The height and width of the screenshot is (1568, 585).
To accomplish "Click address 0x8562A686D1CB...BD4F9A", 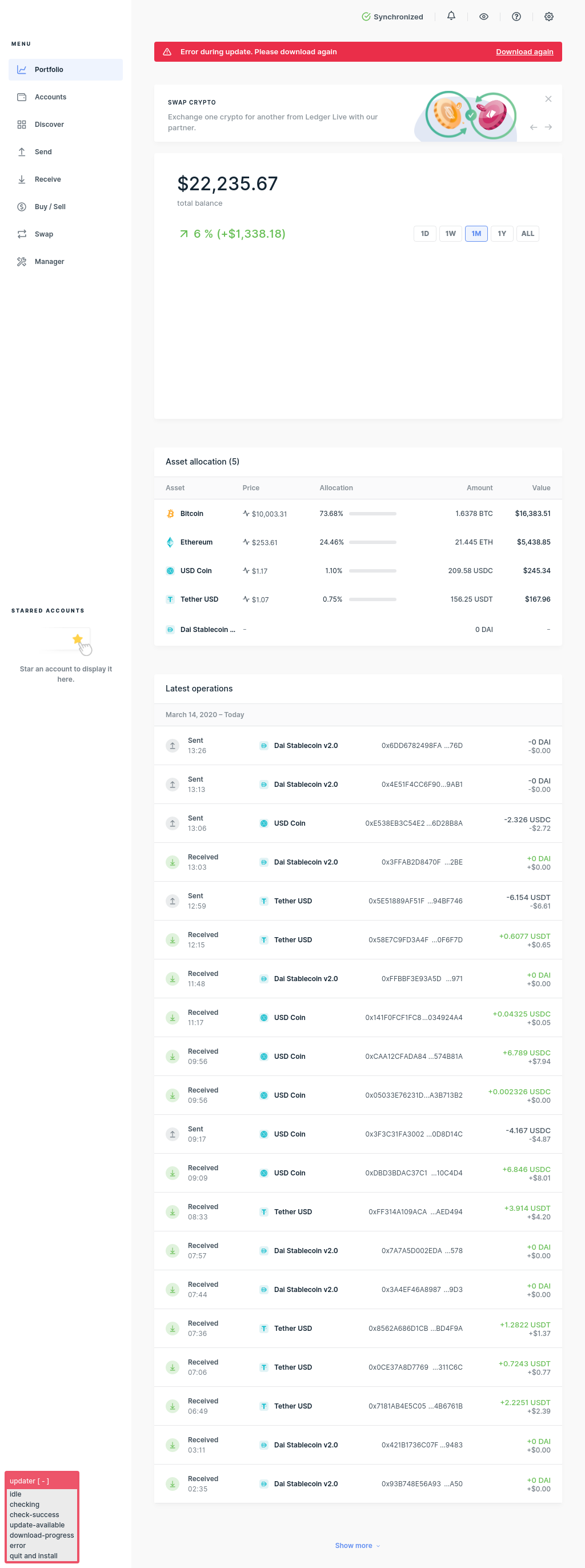I will 416,1329.
